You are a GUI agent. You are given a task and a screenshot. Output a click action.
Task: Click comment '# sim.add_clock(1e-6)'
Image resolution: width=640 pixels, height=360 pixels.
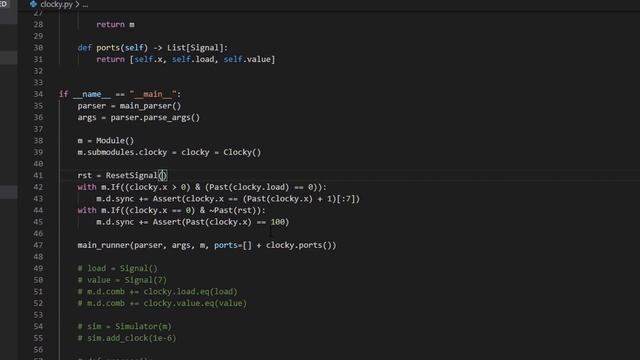[127, 338]
